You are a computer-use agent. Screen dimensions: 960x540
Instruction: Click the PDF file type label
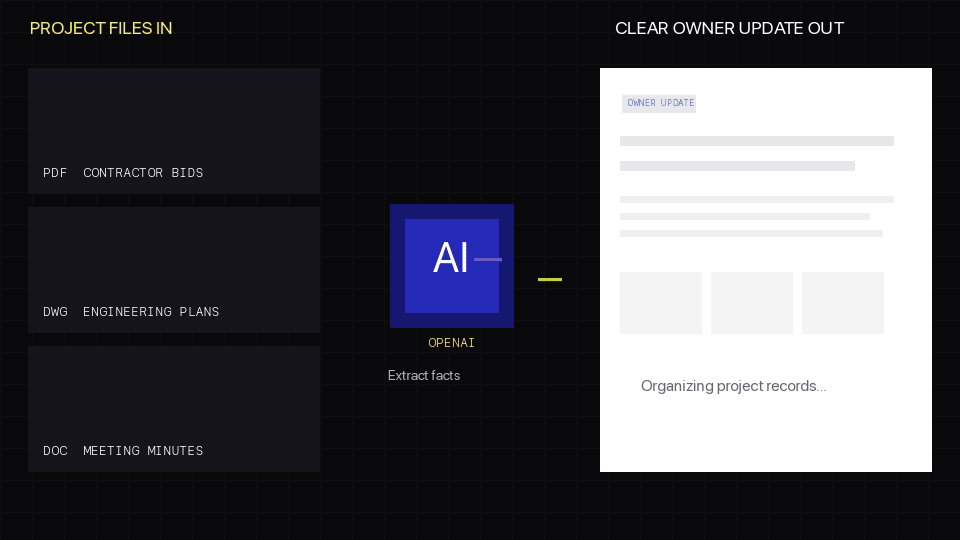(55, 173)
